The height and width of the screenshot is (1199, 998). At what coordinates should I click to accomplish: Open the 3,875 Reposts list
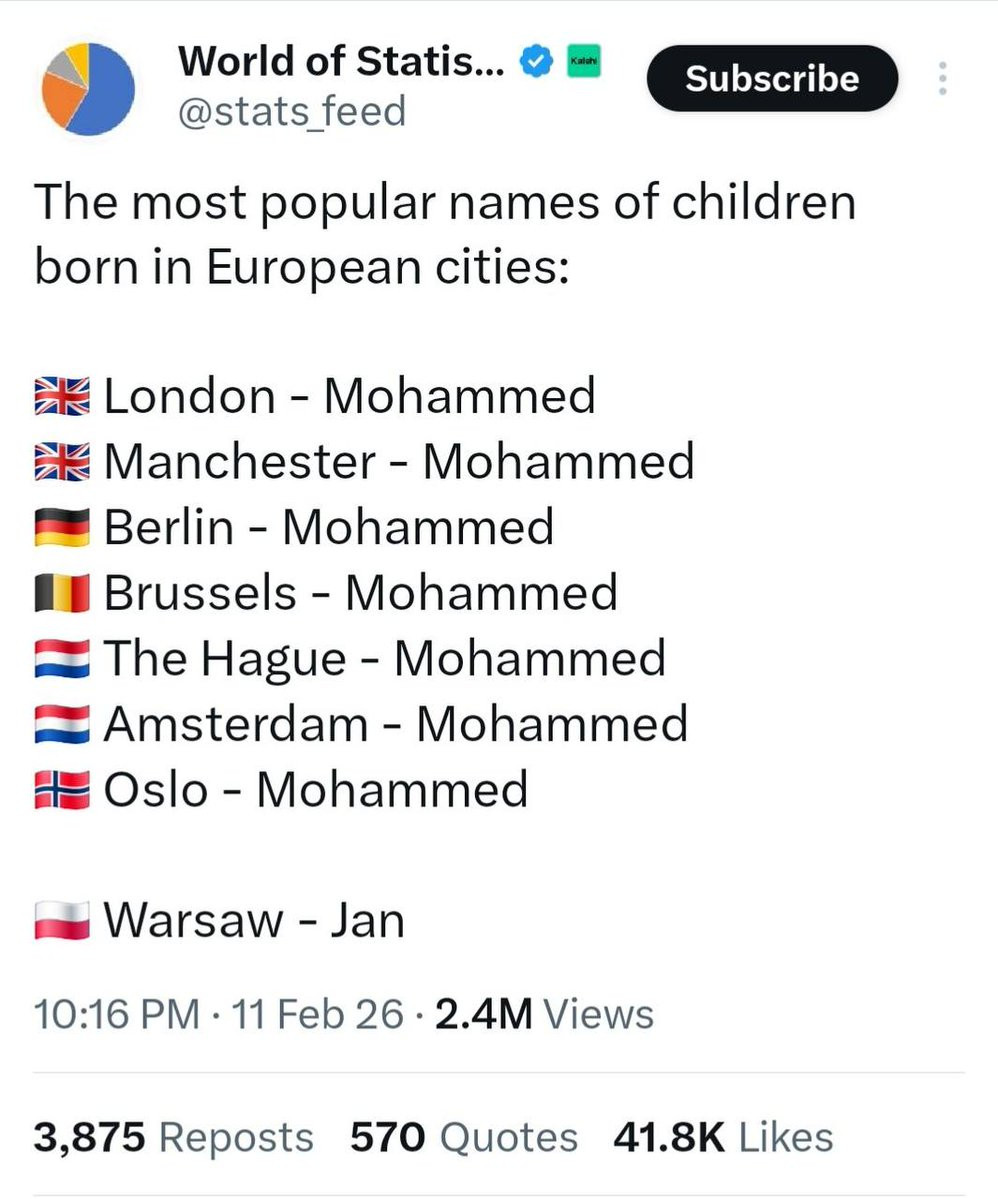click(x=173, y=1138)
